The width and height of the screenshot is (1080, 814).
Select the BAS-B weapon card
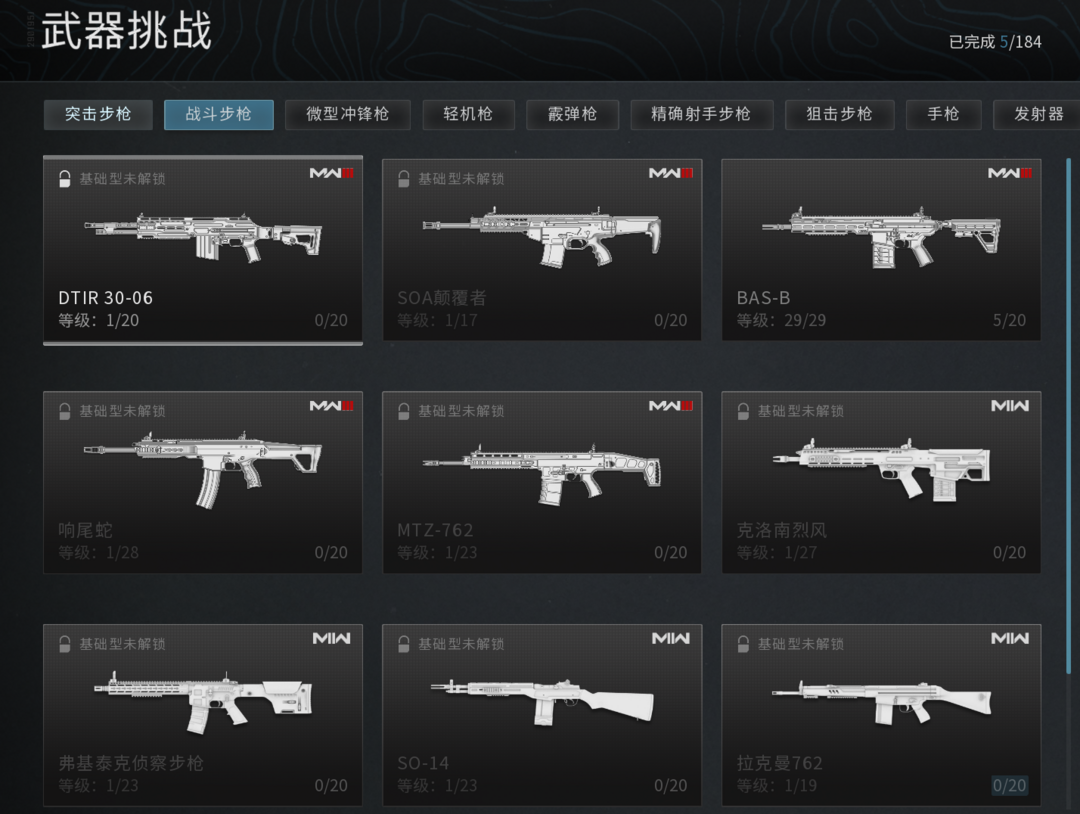[881, 250]
